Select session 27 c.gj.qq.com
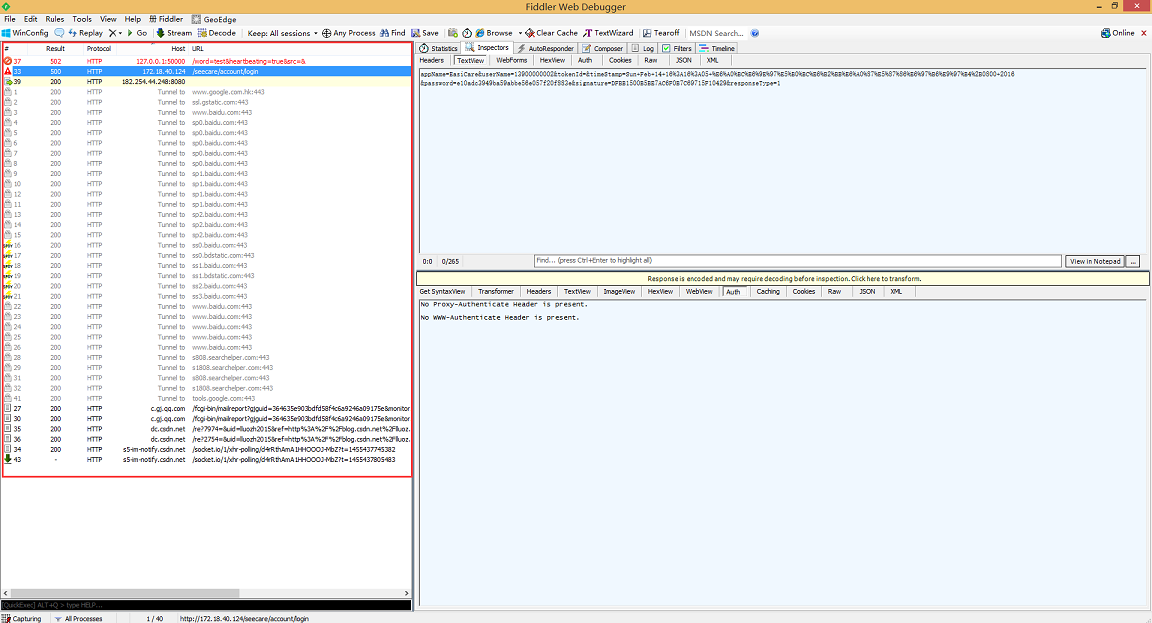 point(206,408)
